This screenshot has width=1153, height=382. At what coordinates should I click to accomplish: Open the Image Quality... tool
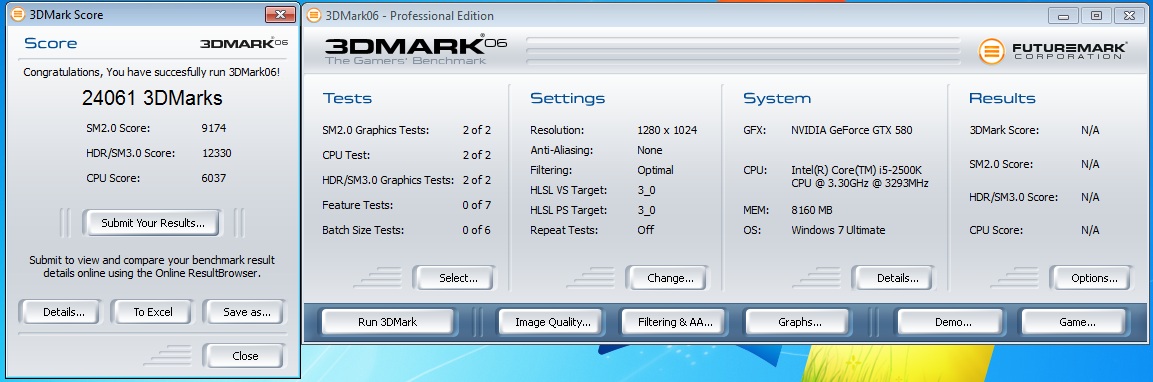tap(552, 322)
